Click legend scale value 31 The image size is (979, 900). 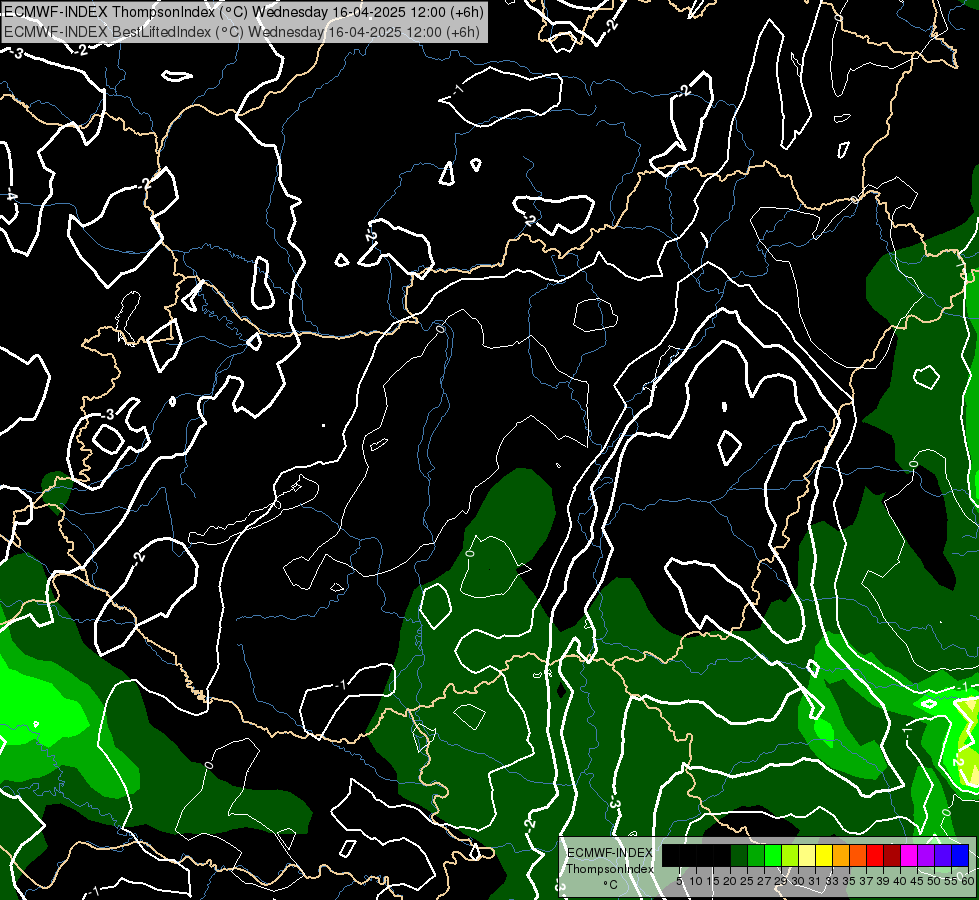(x=815, y=881)
